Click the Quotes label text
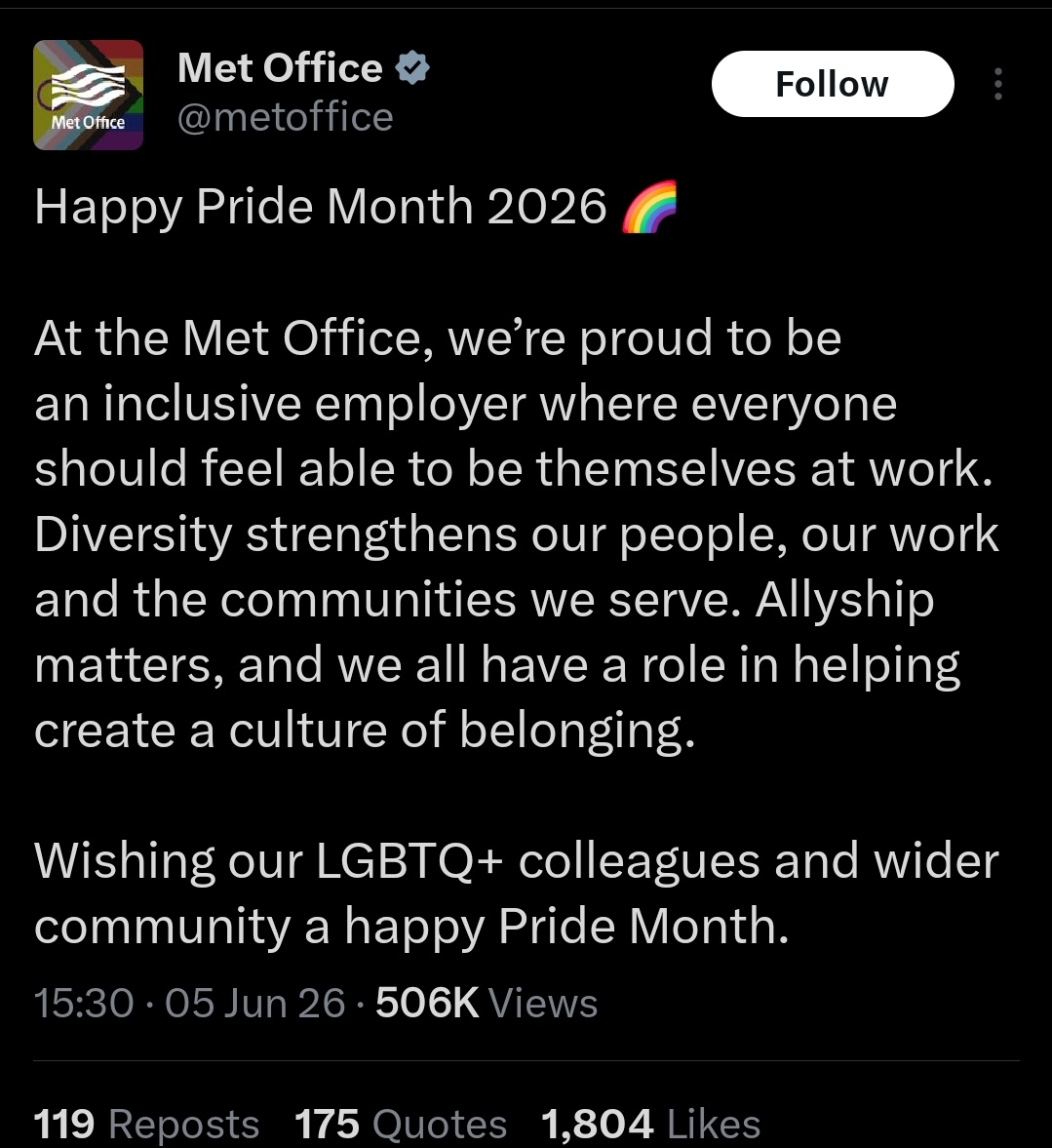 click(440, 1123)
